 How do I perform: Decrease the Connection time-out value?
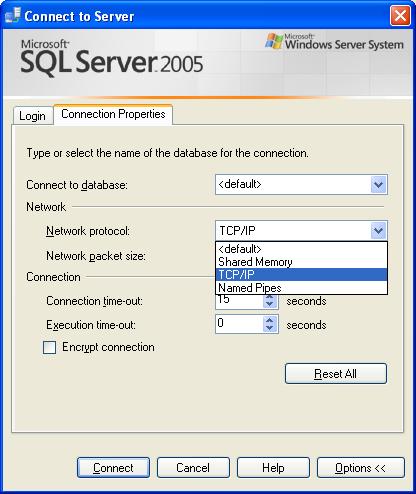[x=270, y=304]
